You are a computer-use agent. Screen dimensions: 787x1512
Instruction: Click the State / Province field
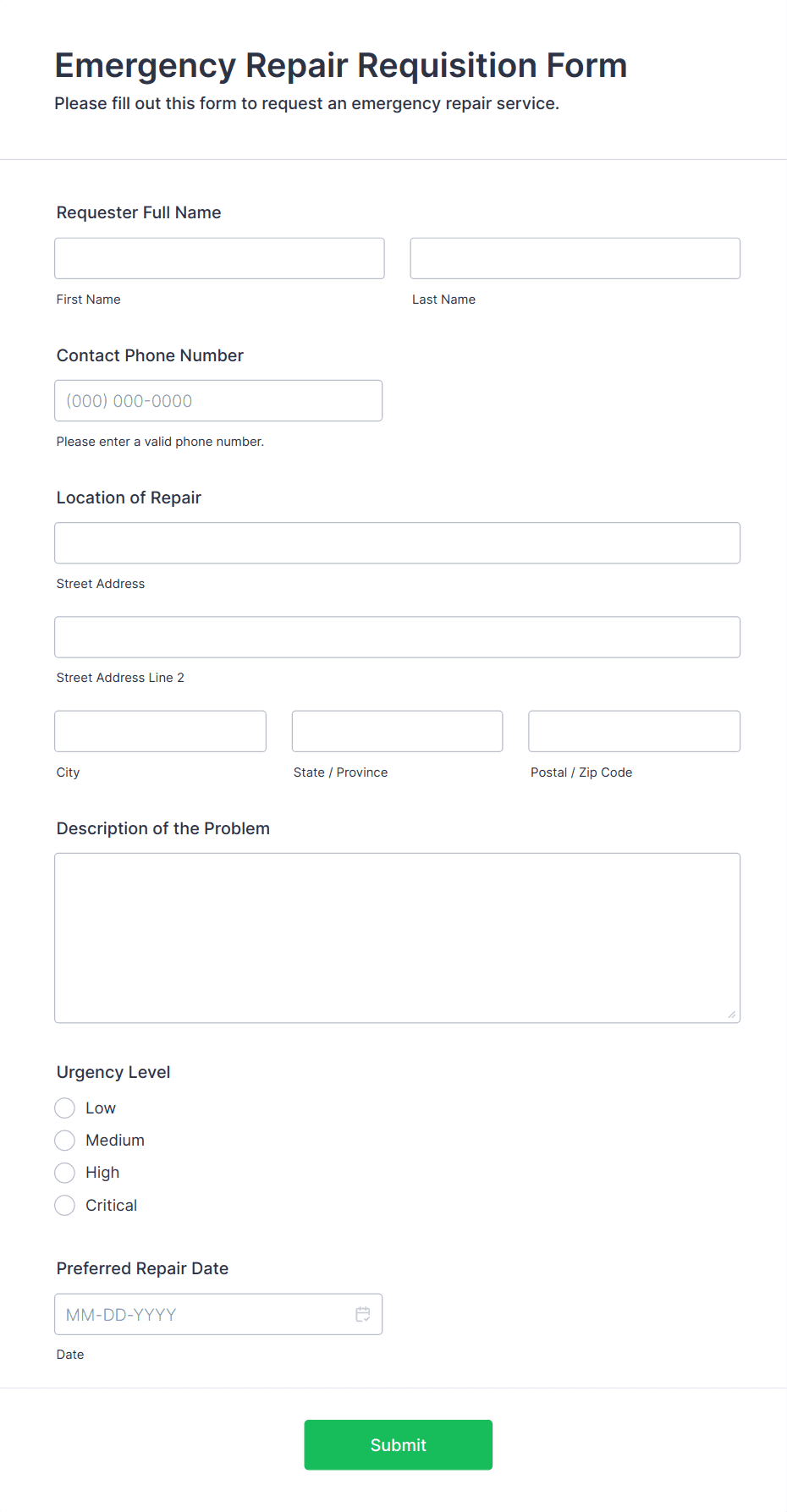[x=397, y=730]
